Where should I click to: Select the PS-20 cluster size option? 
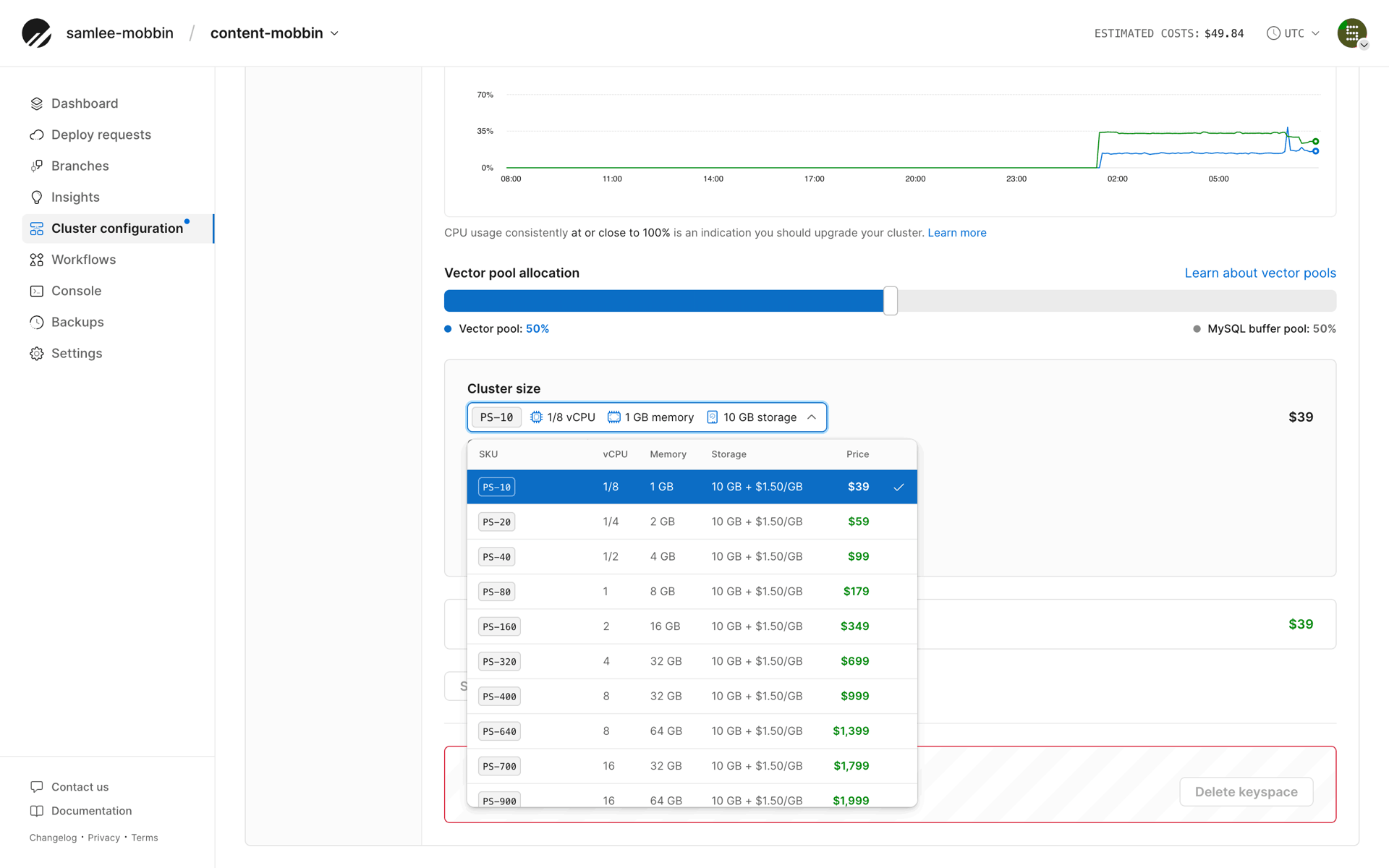[692, 522]
